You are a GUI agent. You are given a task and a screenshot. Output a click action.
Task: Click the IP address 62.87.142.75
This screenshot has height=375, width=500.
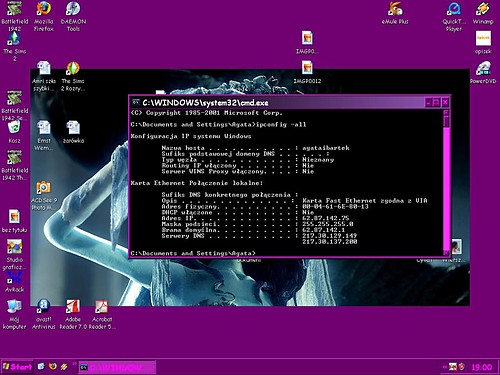pos(325,218)
